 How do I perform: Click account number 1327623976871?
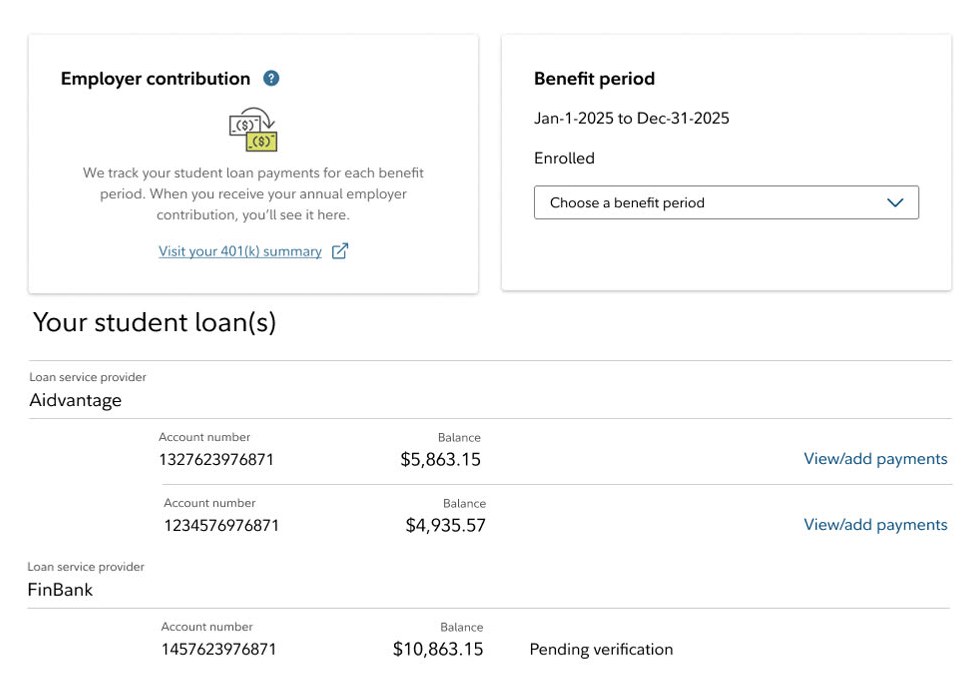point(216,459)
